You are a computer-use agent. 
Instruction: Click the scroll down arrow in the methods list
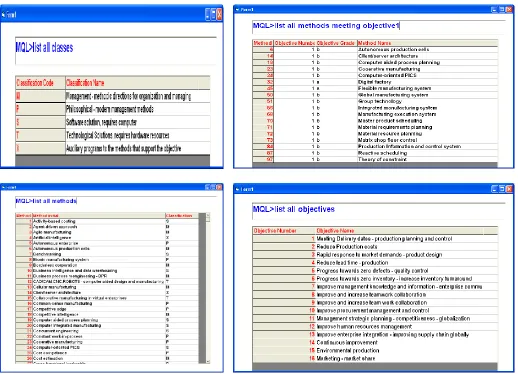click(x=208, y=361)
